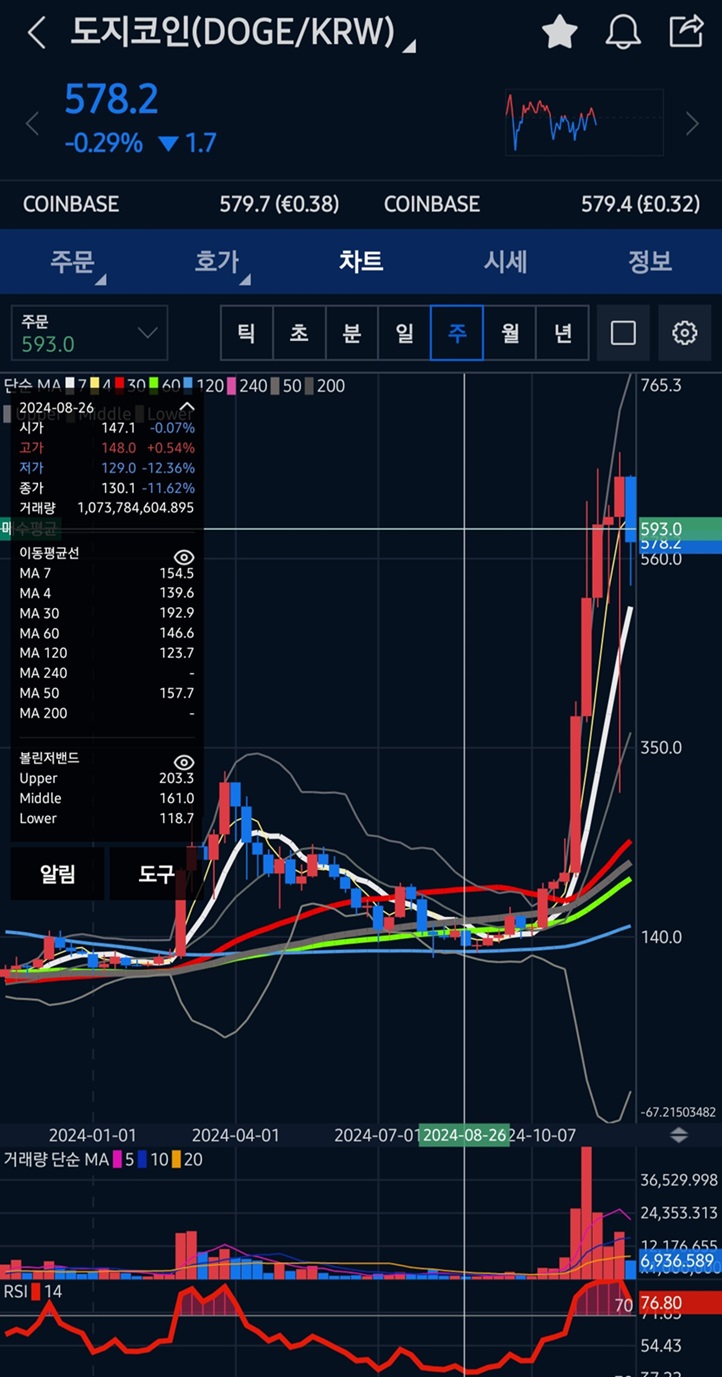Click the volume 6,936.589 value label
The height and width of the screenshot is (1377, 722).
coord(678,1261)
